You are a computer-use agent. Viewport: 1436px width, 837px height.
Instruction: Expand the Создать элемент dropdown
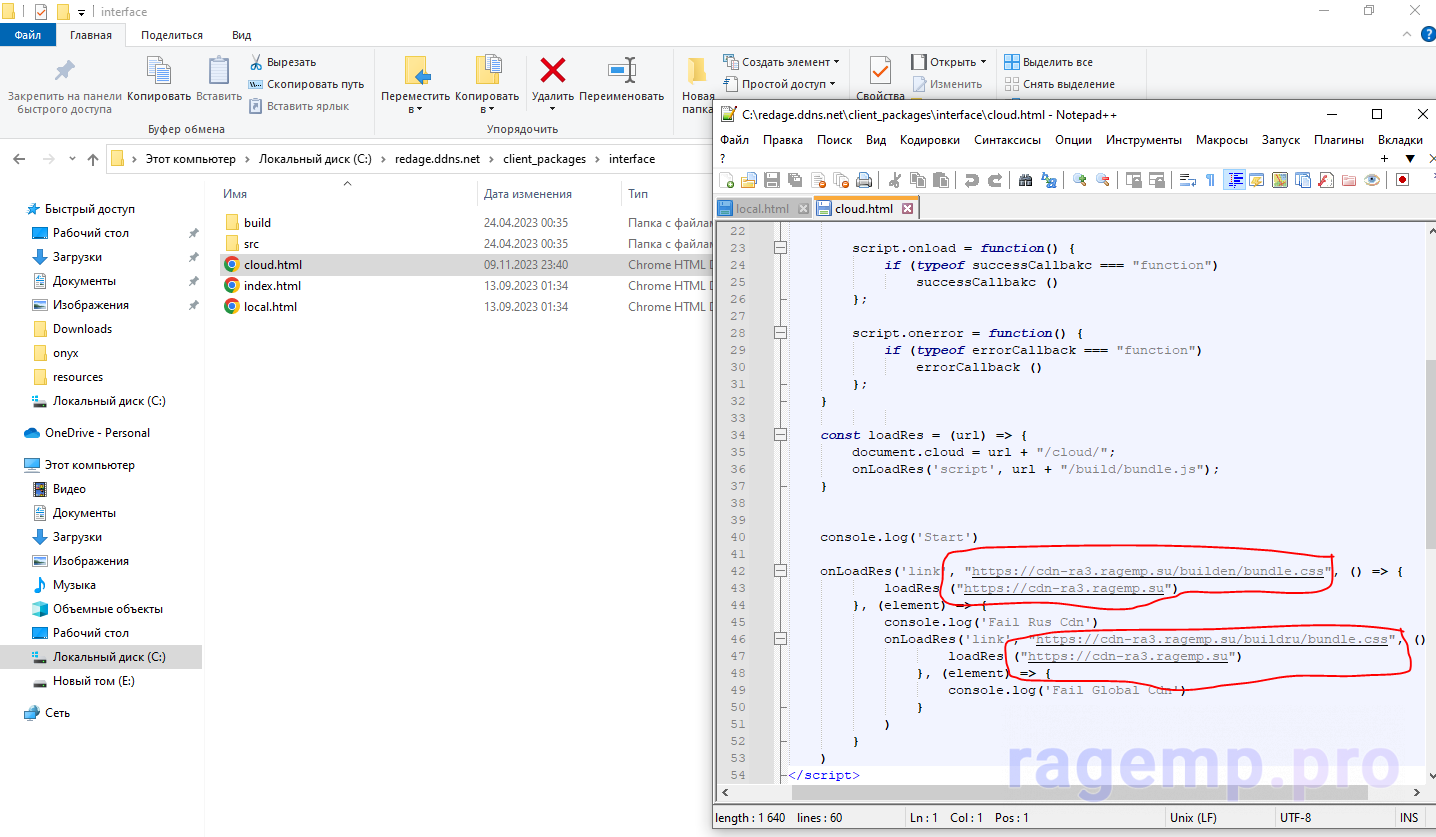coord(780,62)
